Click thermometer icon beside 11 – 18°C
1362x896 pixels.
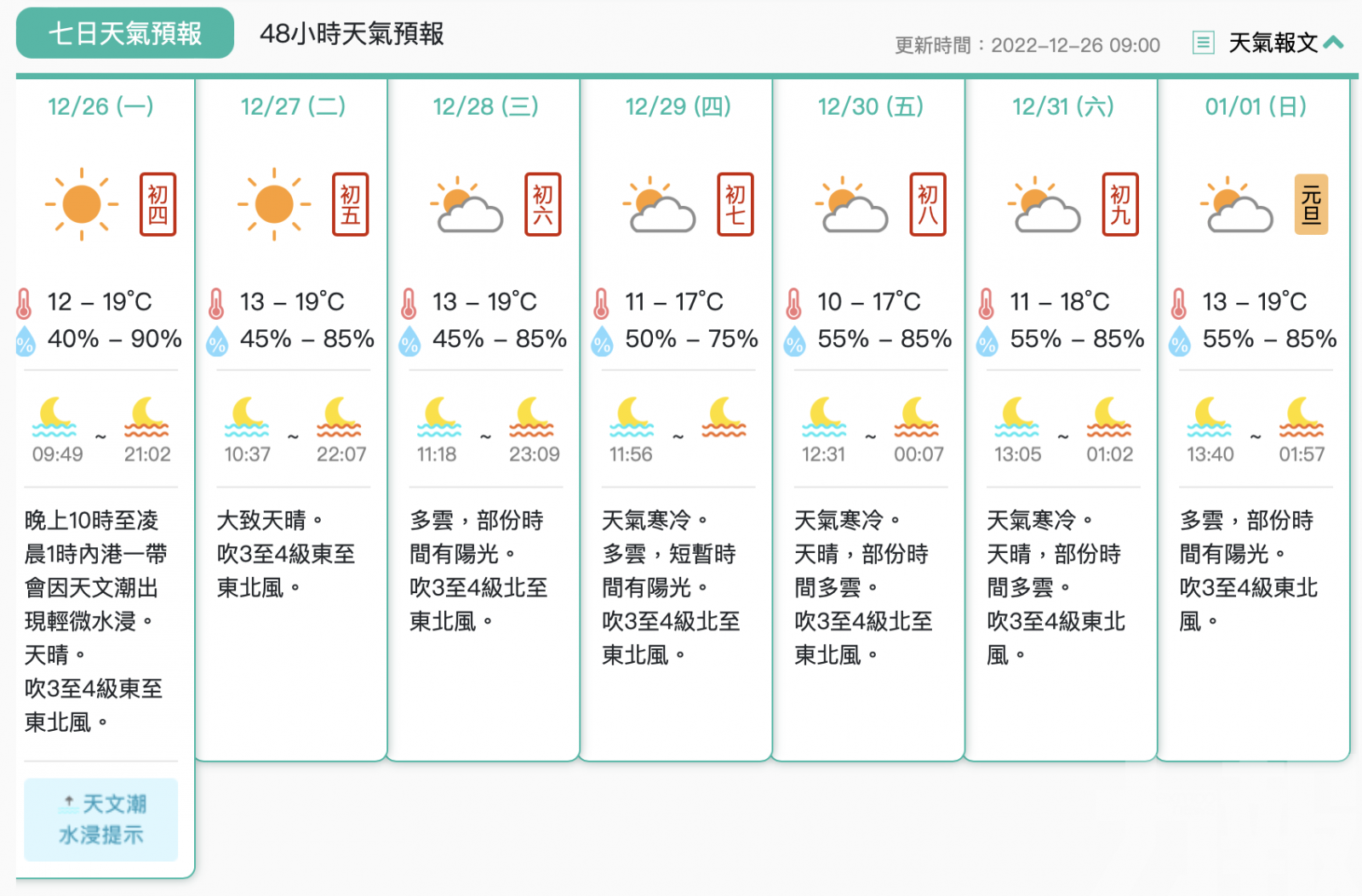[986, 303]
